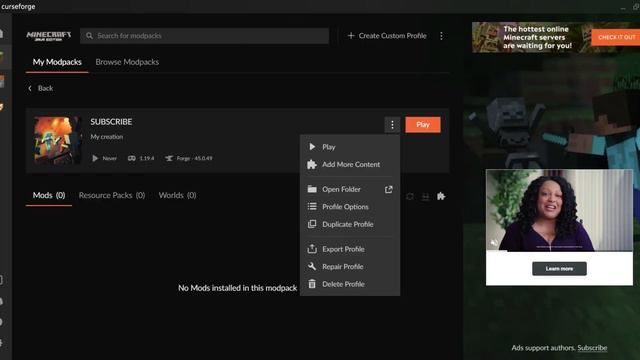Click the SUBSCRIBE profile title

pos(111,122)
